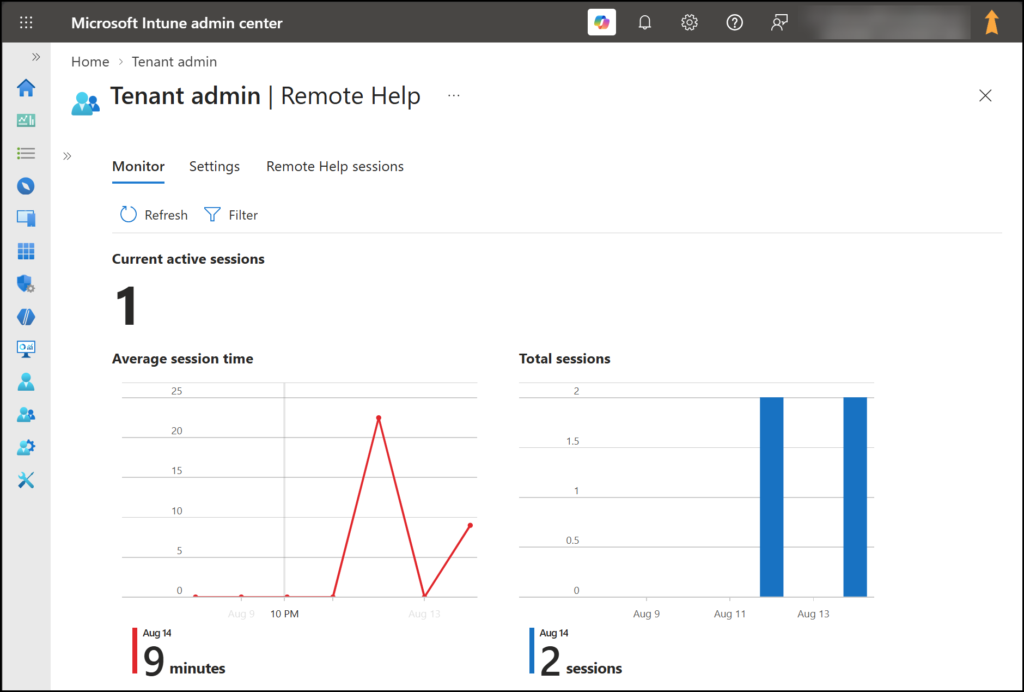Open the notifications bell
This screenshot has width=1024, height=692.
tap(645, 23)
